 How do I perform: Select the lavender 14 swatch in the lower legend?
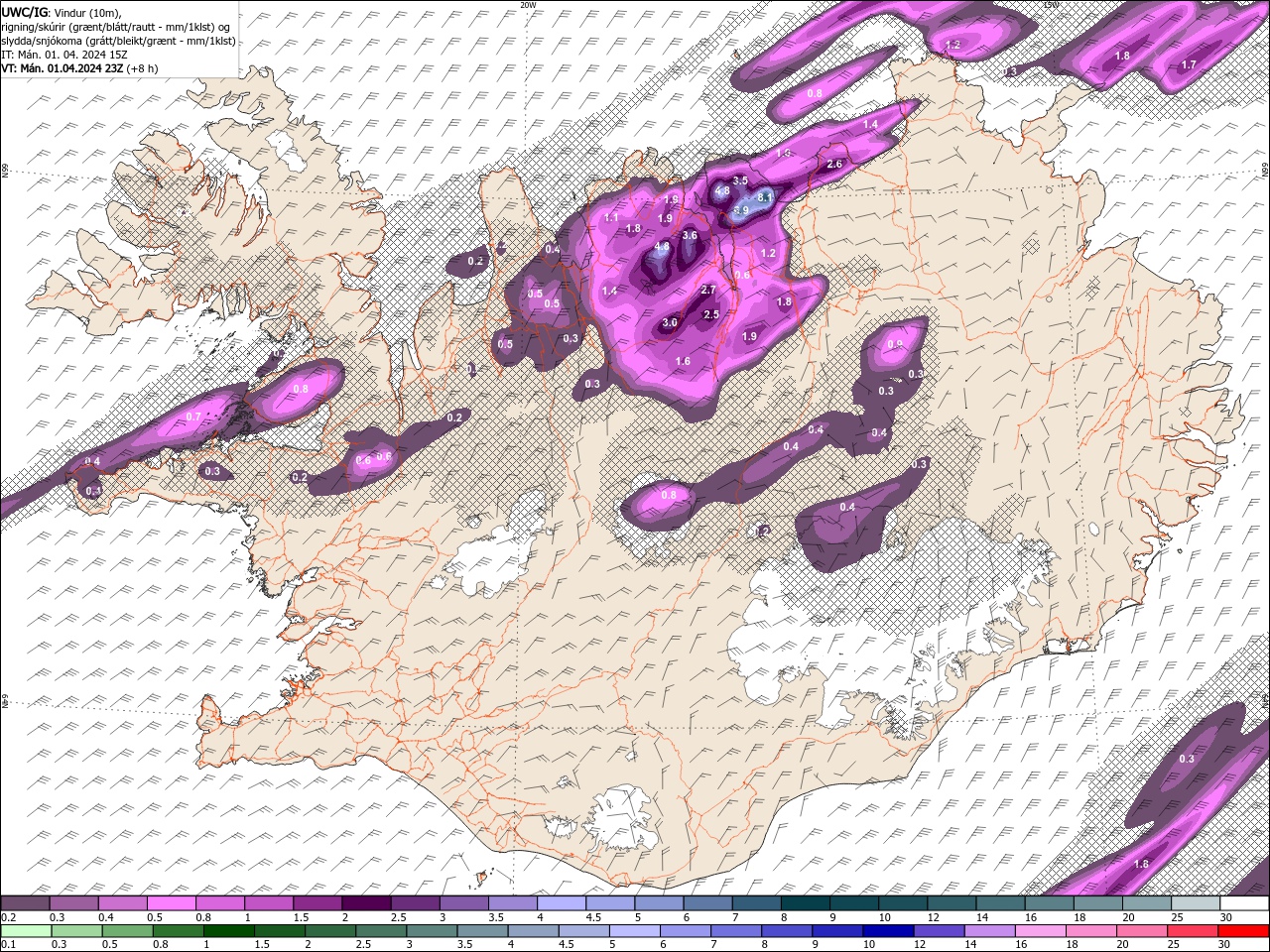(x=988, y=931)
